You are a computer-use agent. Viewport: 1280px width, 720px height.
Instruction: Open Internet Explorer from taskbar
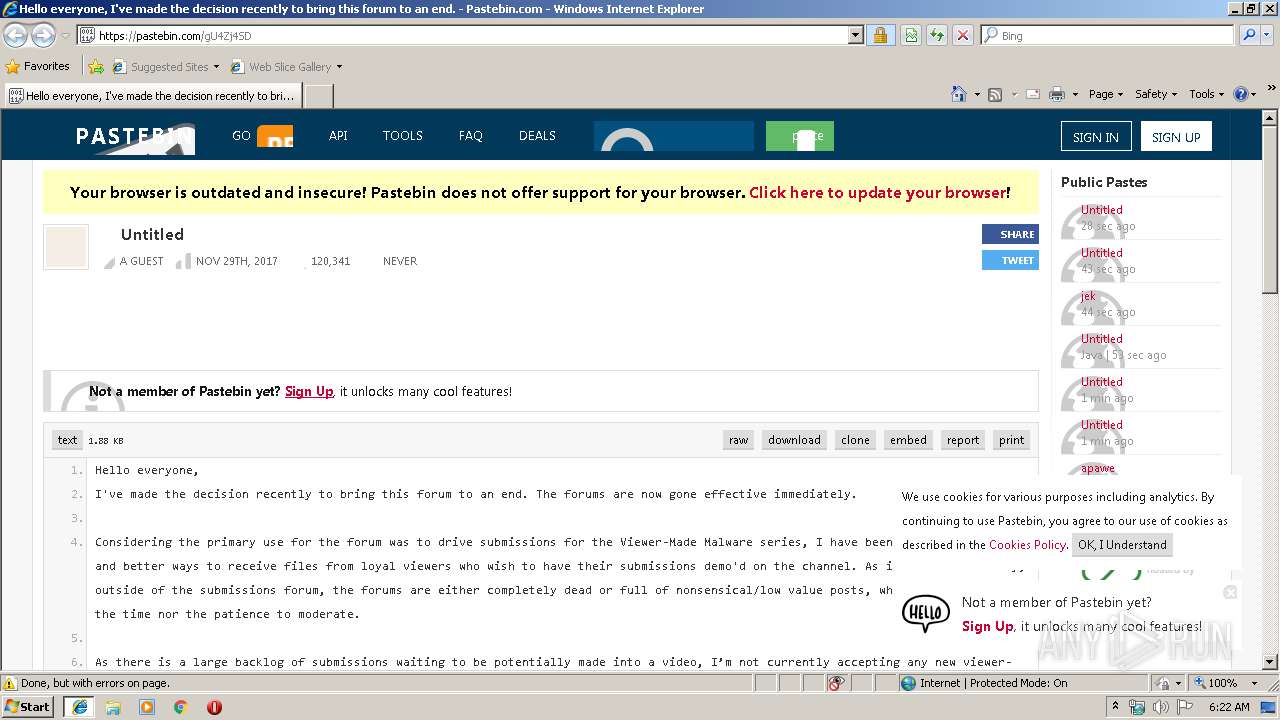79,707
